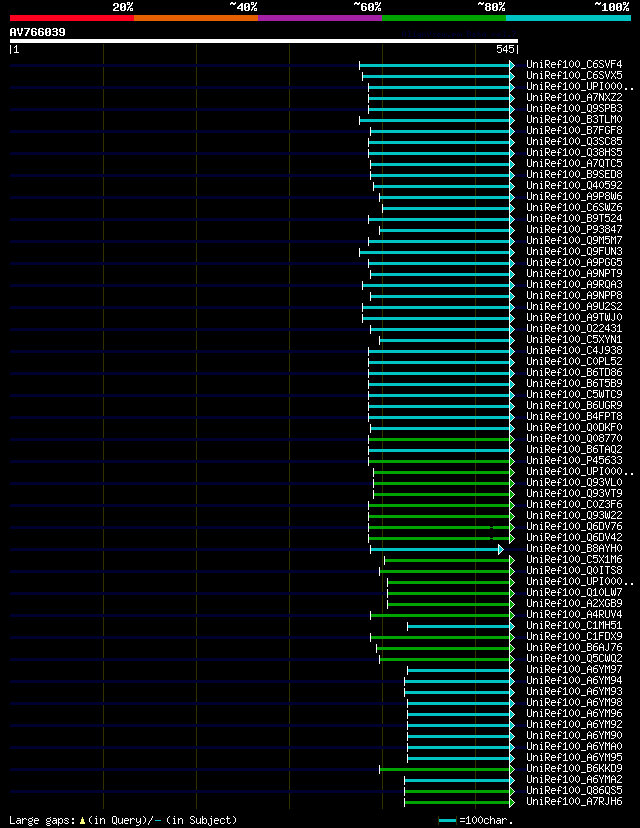Open hit UniRef100_B6KKD9
The width and height of the screenshot is (640, 828).
coord(574,768)
